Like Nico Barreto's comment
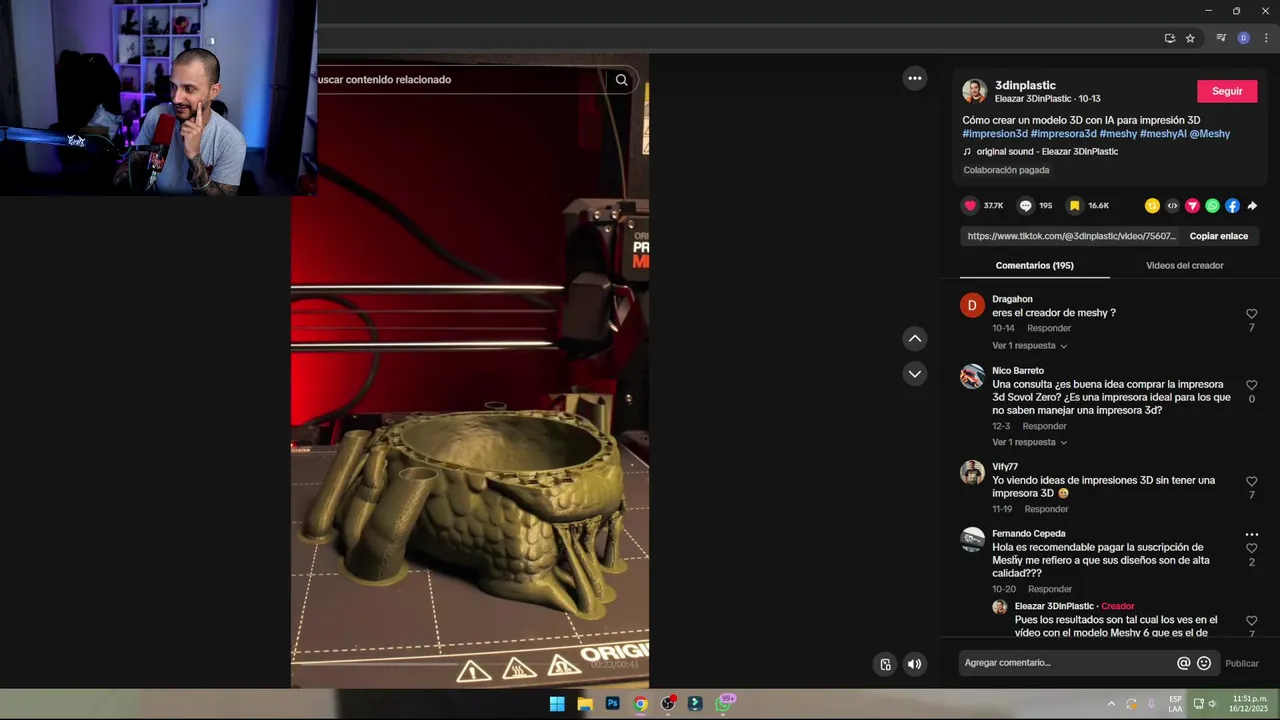Image resolution: width=1280 pixels, height=720 pixels. point(1251,385)
